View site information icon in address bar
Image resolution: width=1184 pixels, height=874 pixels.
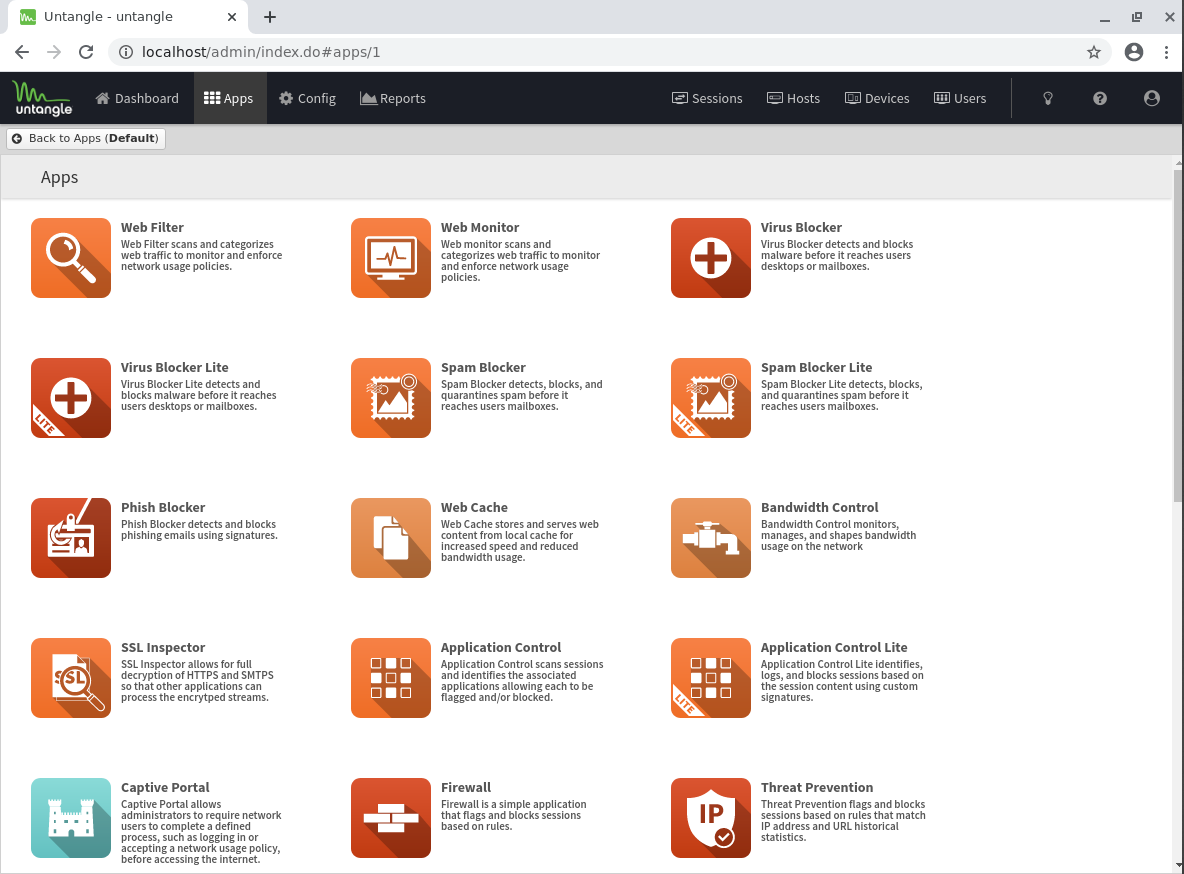[x=126, y=52]
